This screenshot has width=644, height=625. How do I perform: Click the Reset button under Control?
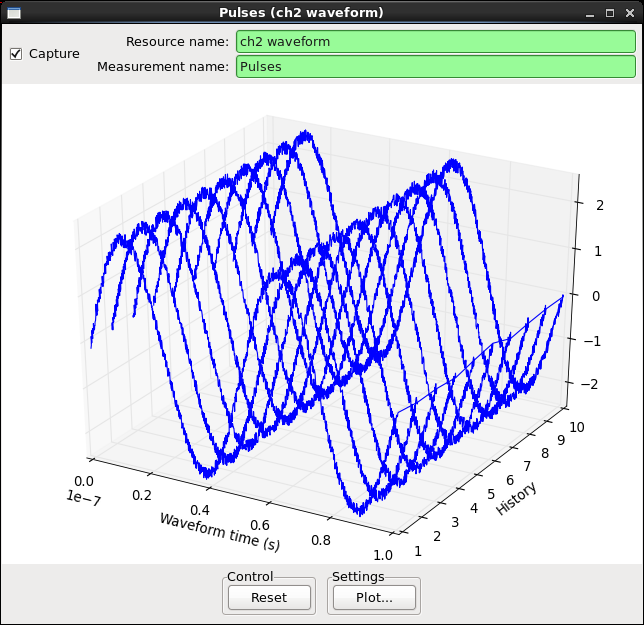tap(269, 597)
